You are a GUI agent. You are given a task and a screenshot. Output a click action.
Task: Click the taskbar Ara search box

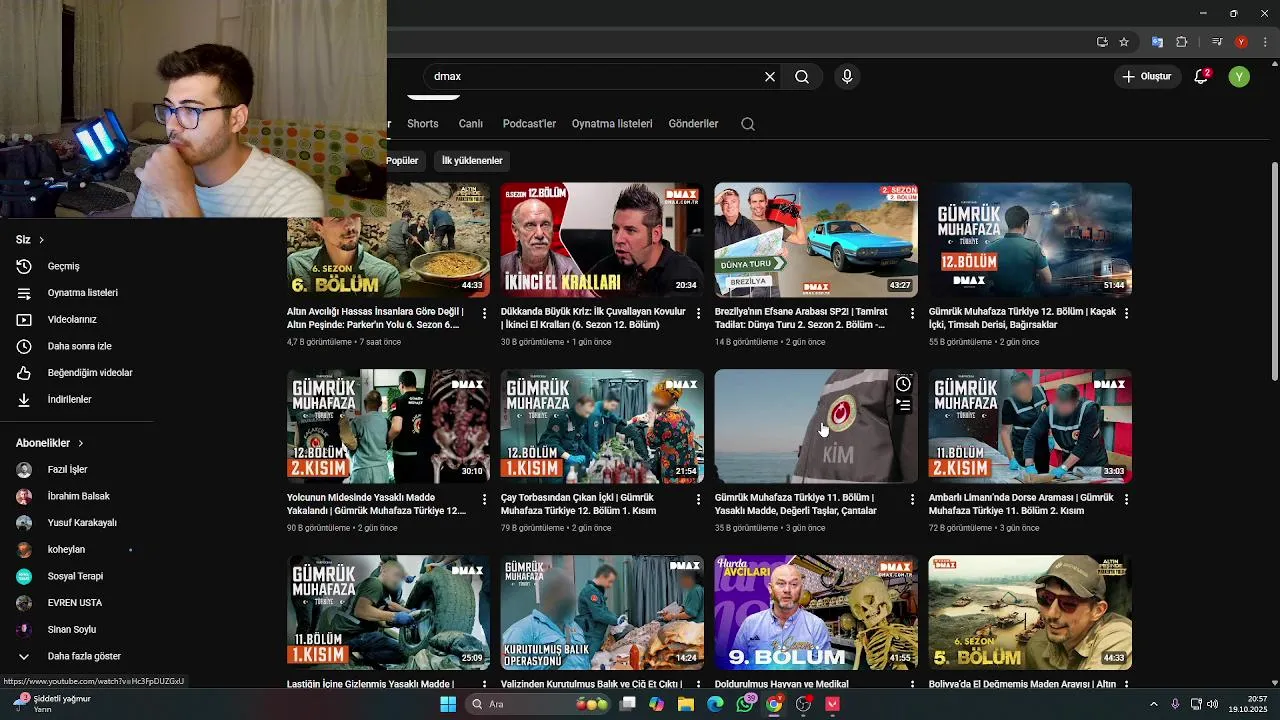click(540, 704)
